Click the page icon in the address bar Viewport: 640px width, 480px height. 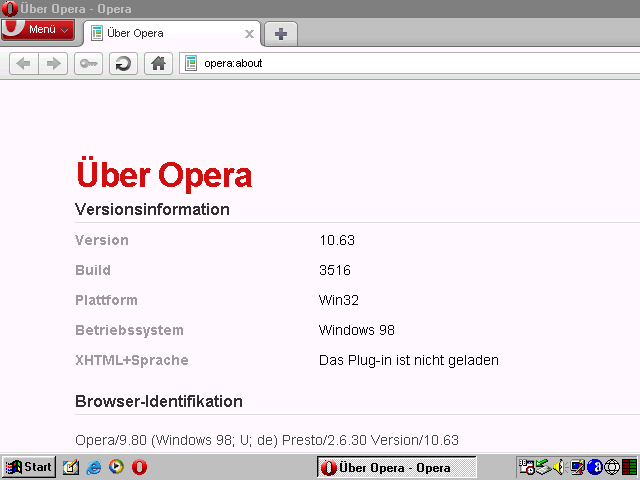coord(191,64)
